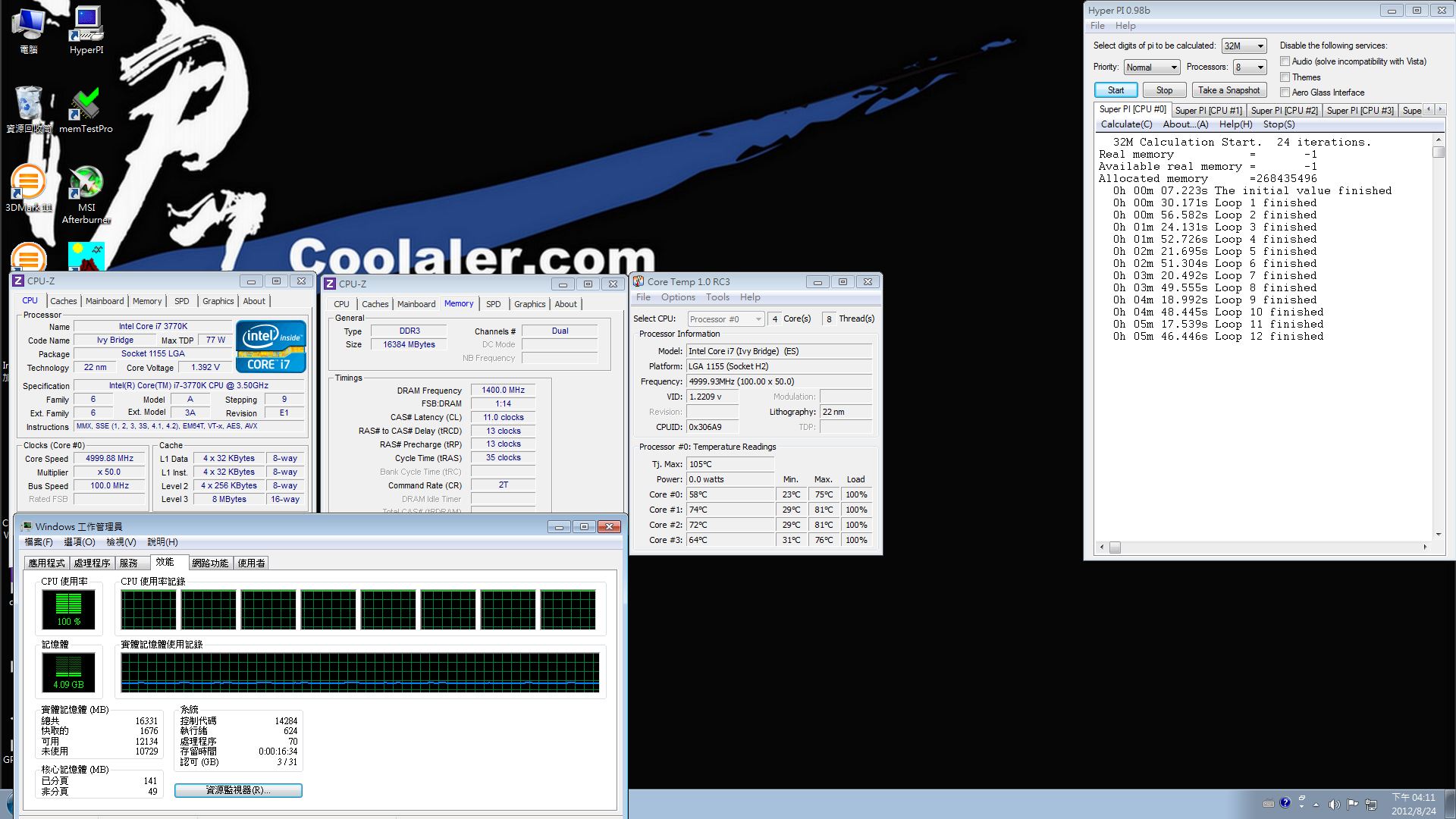Click the Show desktop button at the taskbar corner

[1450, 804]
